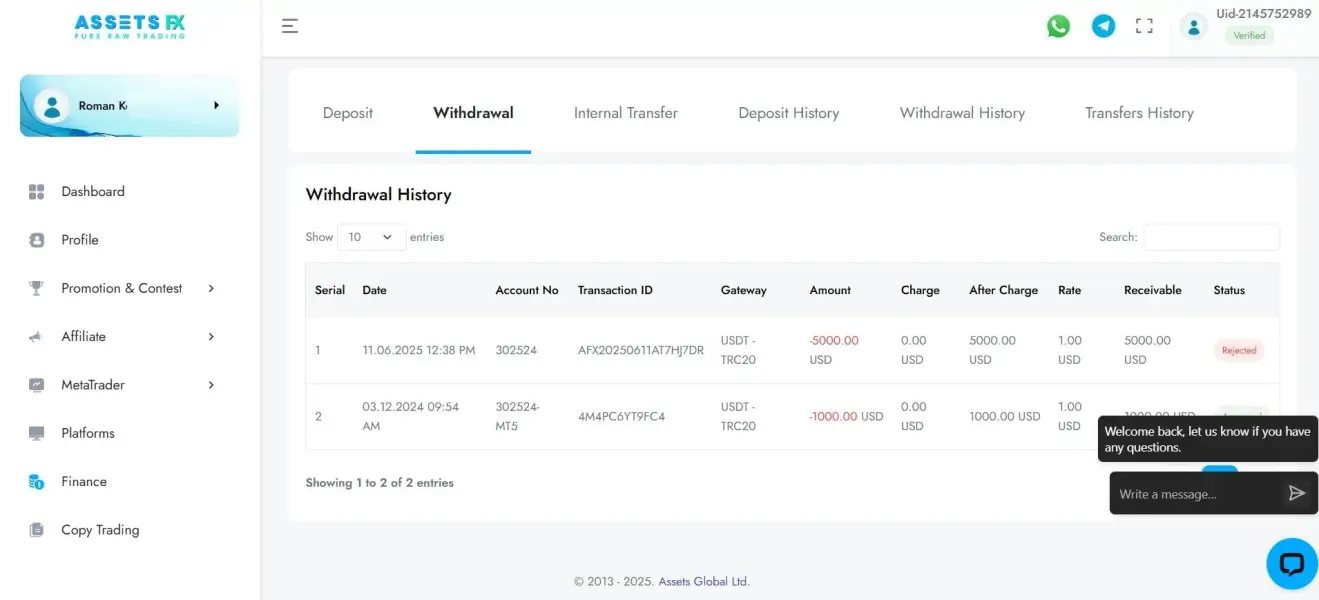Select the Internal Transfer tab
Screen dimensions: 1319x600
coord(626,113)
